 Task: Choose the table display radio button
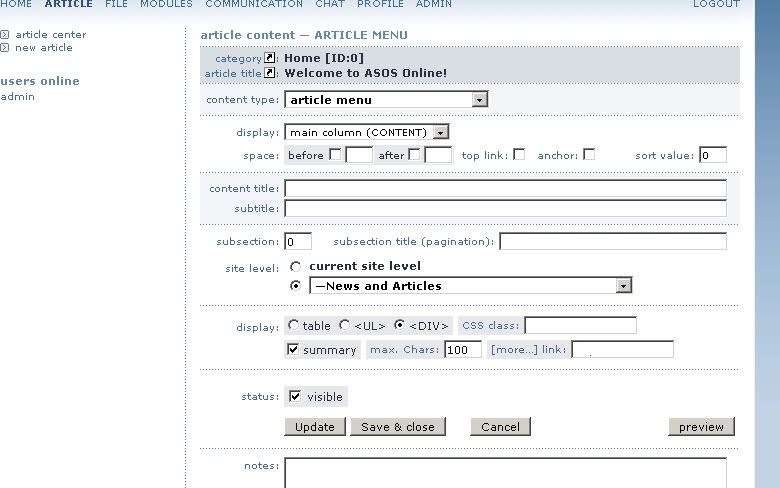click(293, 325)
